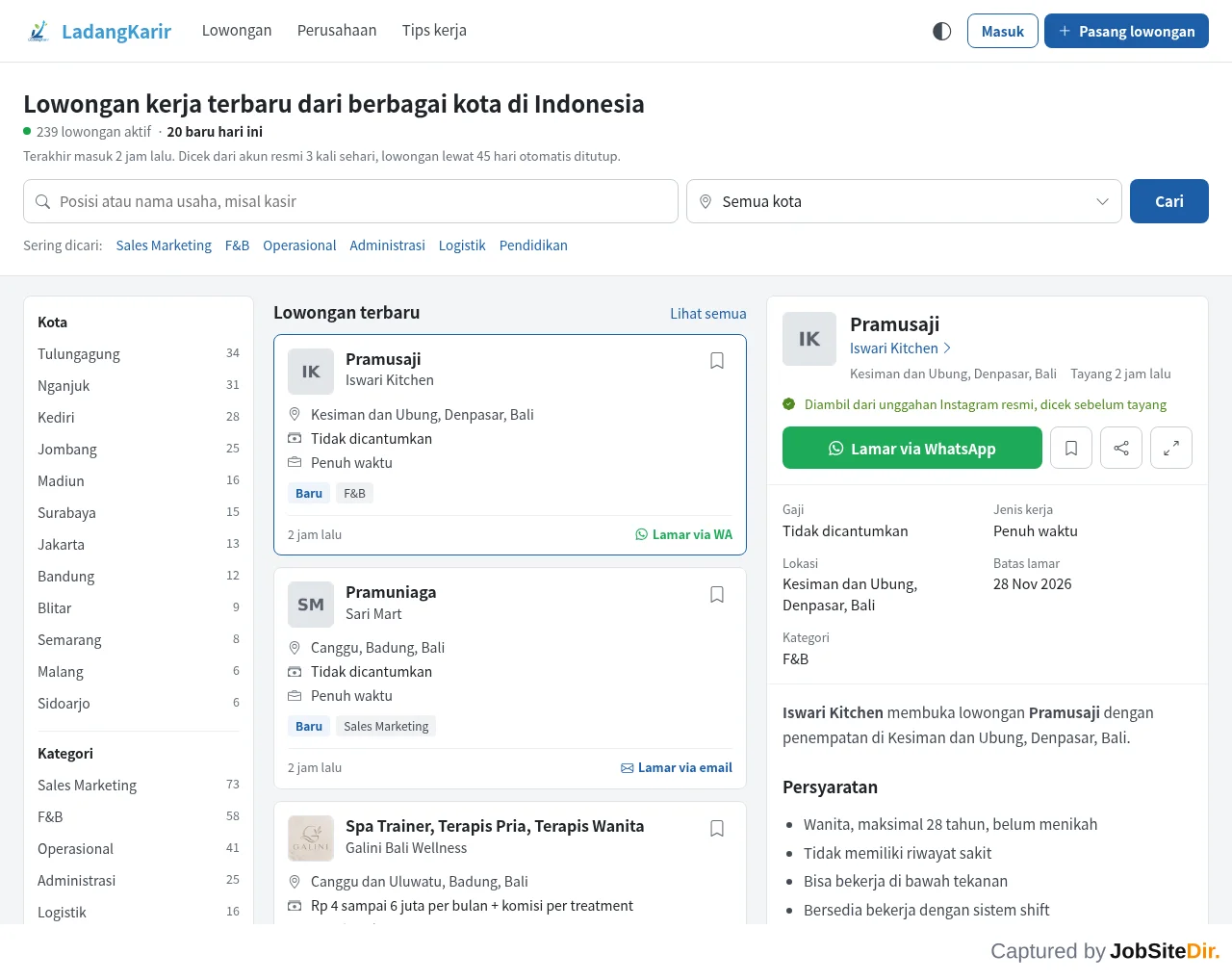Click the Cari search button

pyautogui.click(x=1169, y=201)
